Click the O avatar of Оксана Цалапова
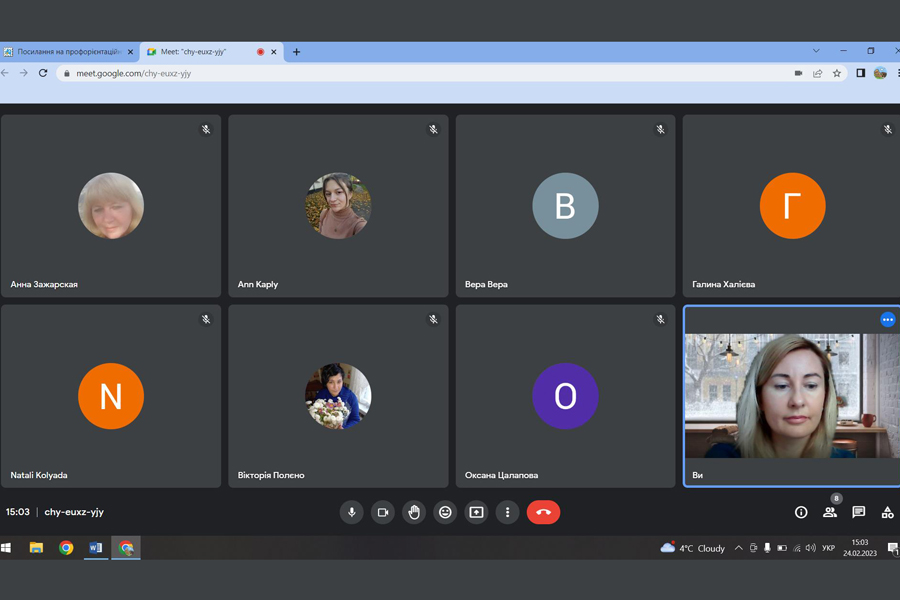The image size is (900, 600). (x=565, y=396)
